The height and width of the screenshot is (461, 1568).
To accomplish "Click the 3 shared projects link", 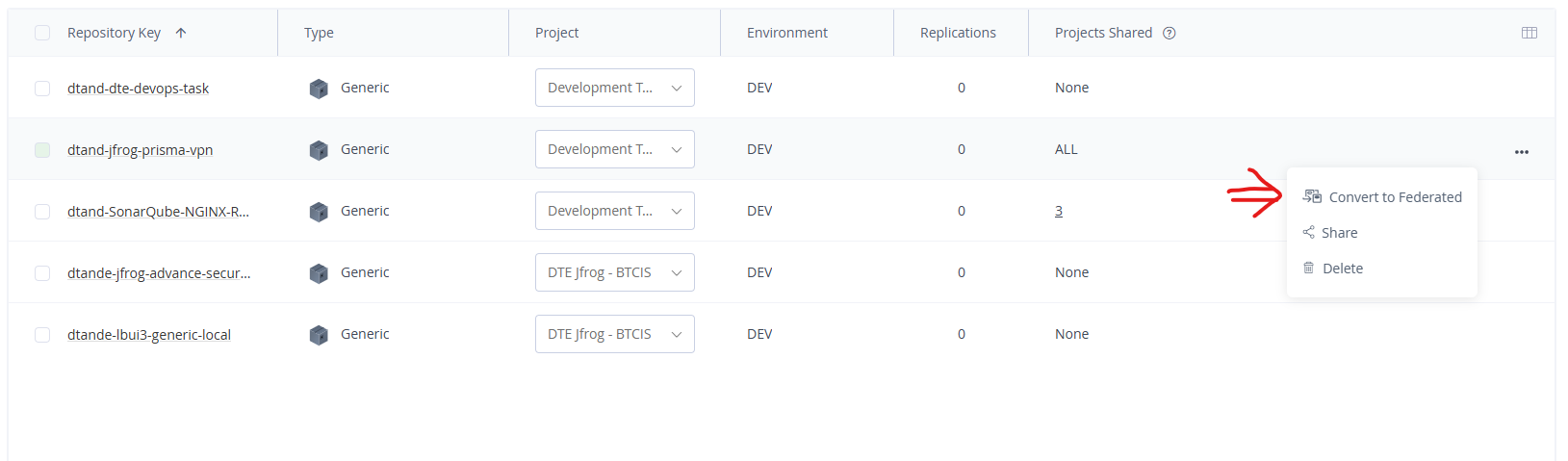I will point(1059,211).
